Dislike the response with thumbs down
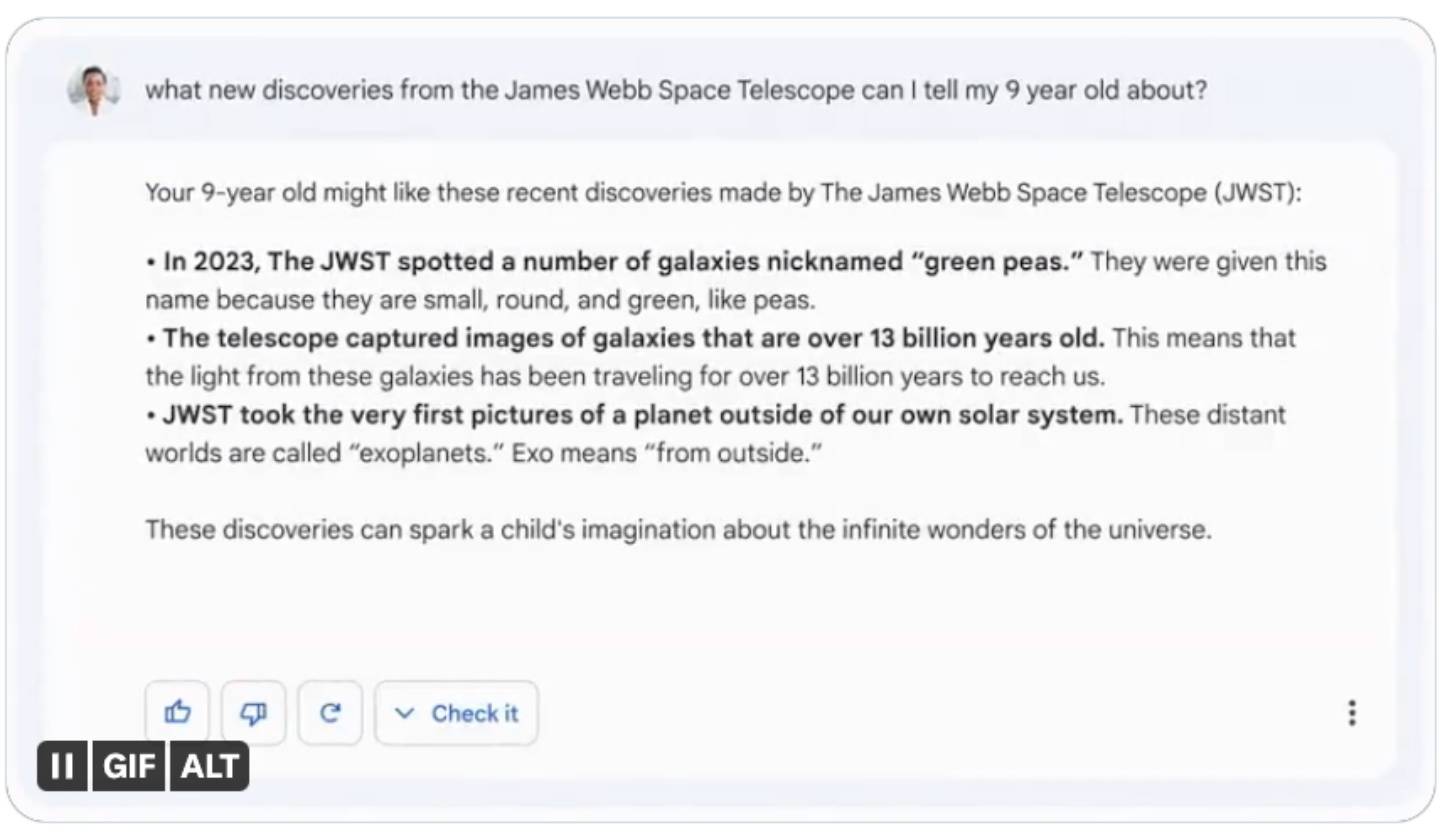The image size is (1440, 840). click(253, 713)
